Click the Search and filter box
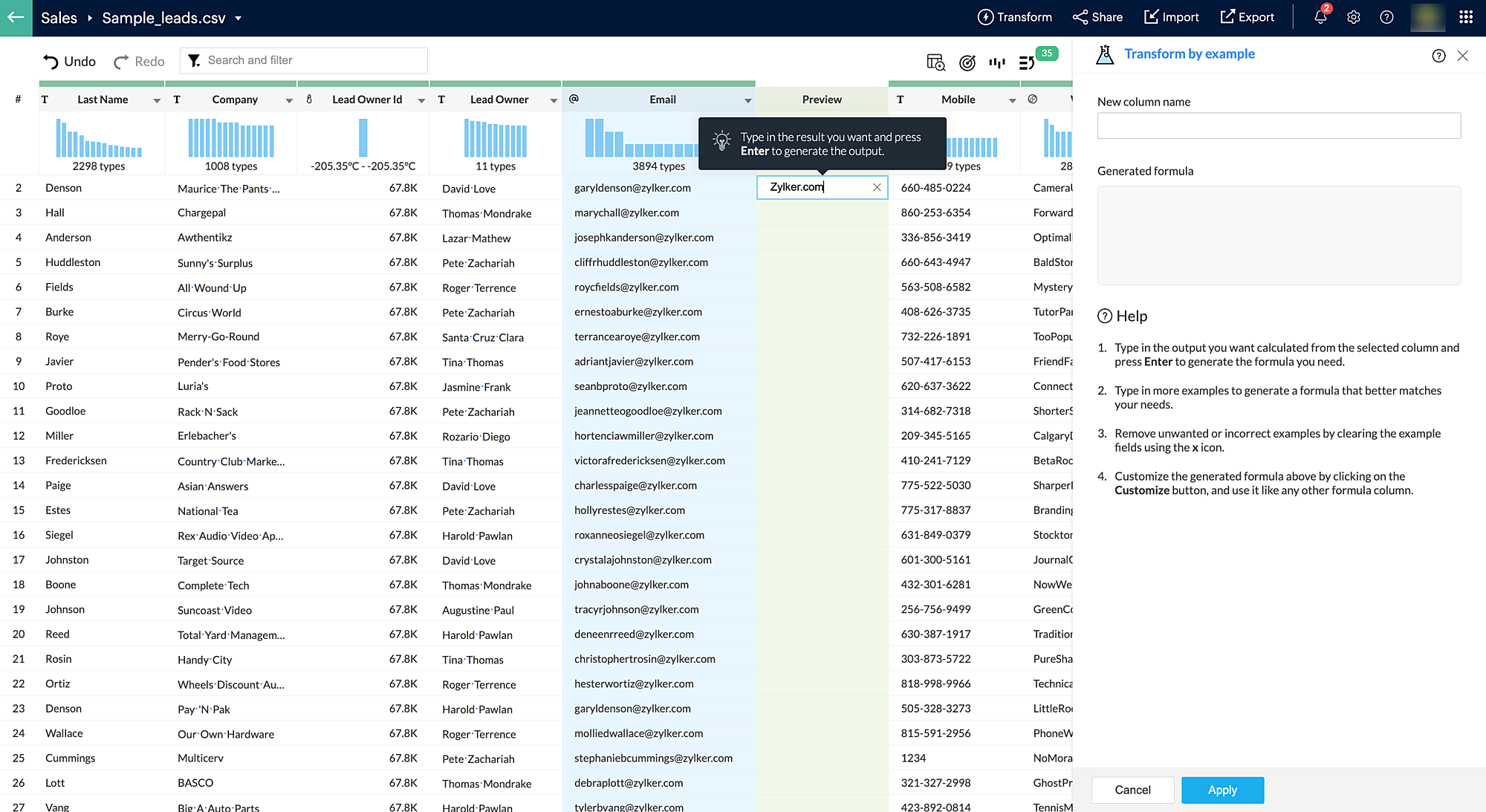1486x812 pixels. [312, 60]
